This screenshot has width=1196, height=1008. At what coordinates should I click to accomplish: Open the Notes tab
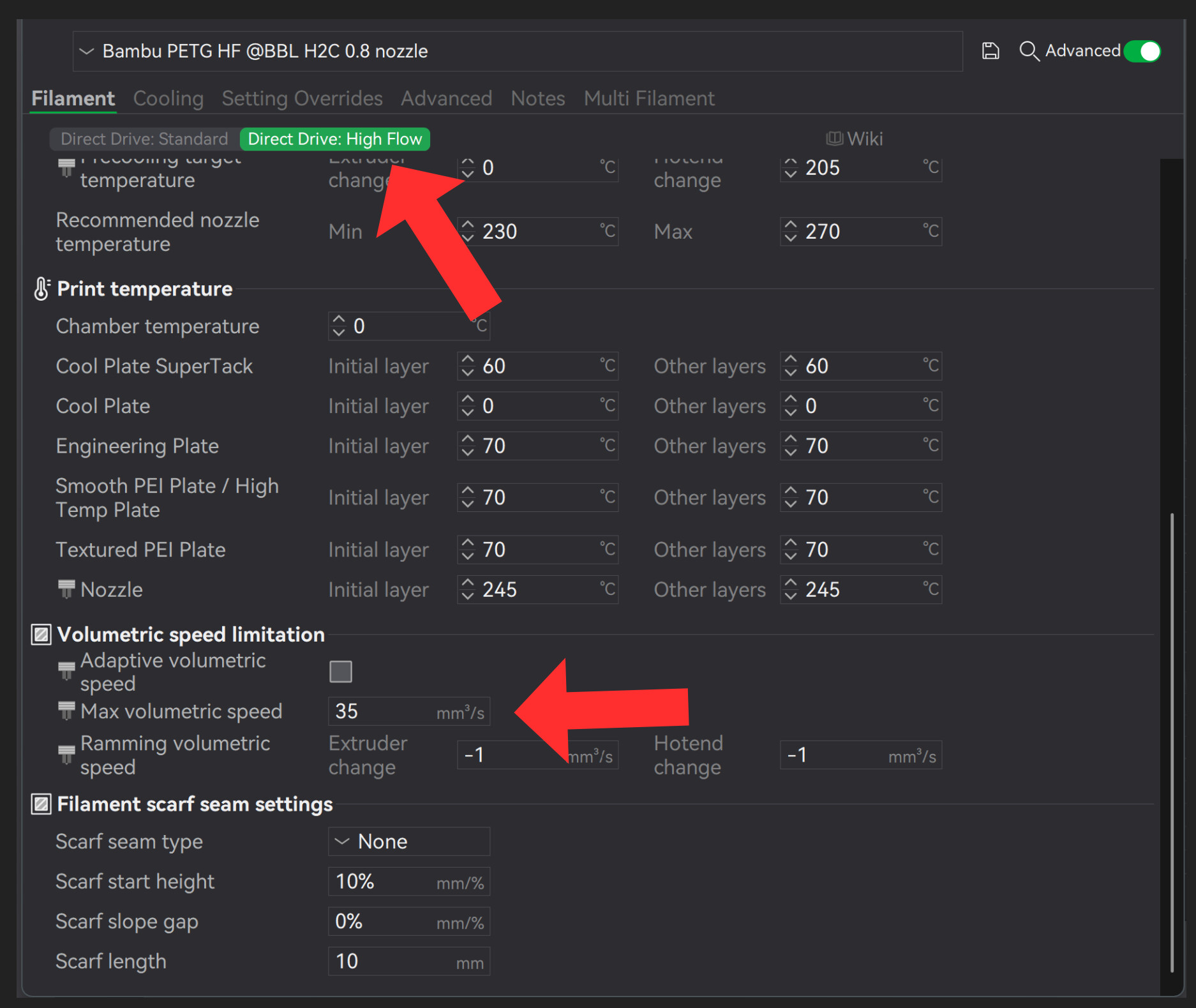[538, 98]
